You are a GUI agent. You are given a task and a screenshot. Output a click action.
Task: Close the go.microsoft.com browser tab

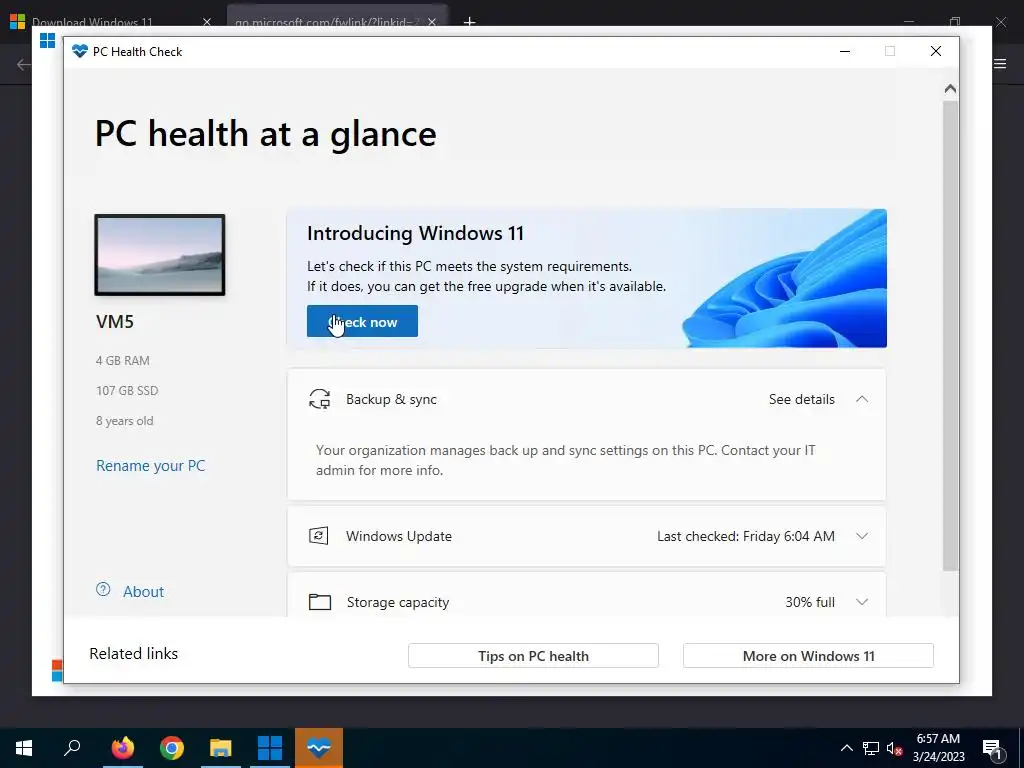pos(432,22)
